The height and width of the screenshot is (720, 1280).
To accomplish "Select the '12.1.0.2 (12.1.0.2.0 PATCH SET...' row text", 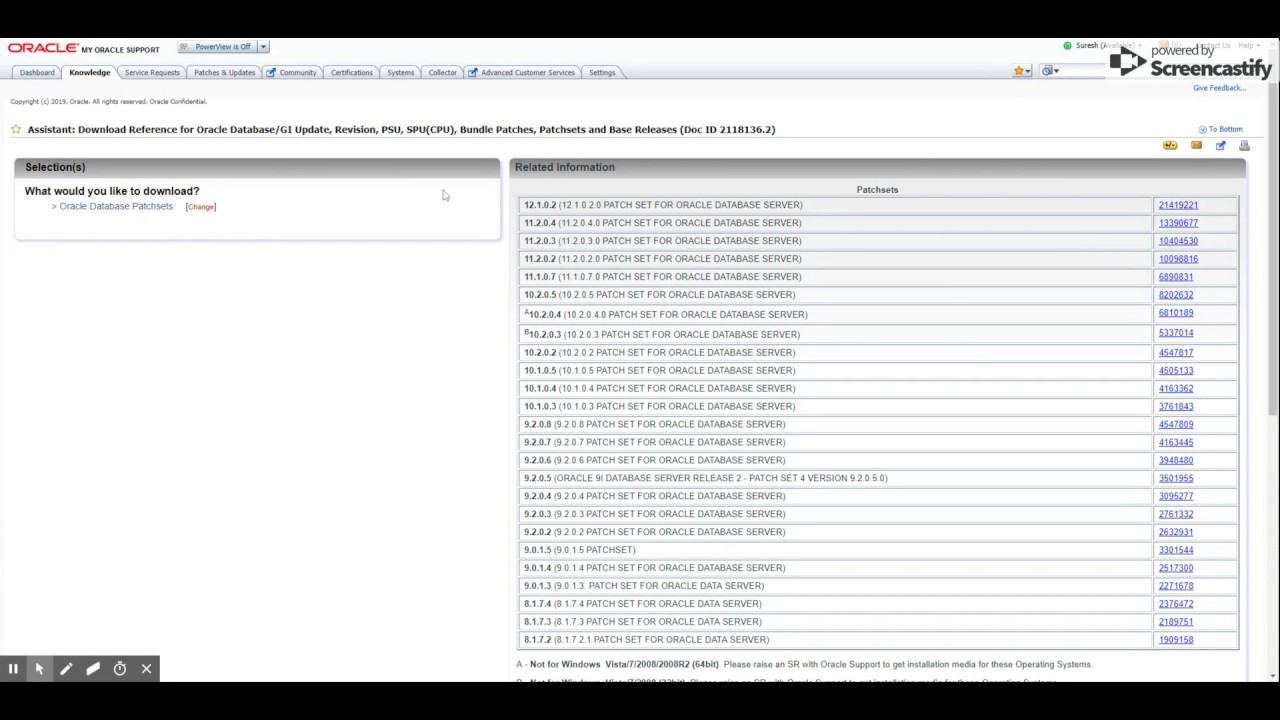I will pyautogui.click(x=663, y=205).
